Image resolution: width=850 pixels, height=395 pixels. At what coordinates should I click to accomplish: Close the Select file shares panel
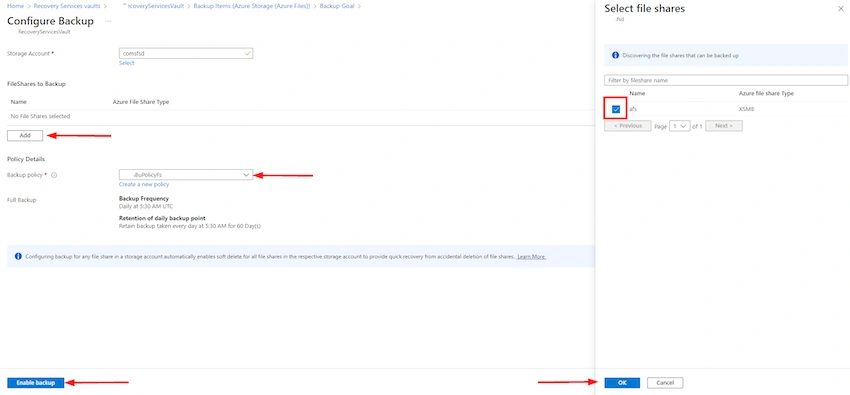841,9
